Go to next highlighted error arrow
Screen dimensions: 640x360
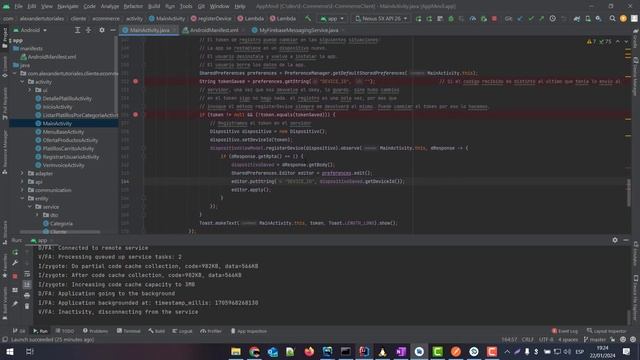pyautogui.click(x=626, y=42)
